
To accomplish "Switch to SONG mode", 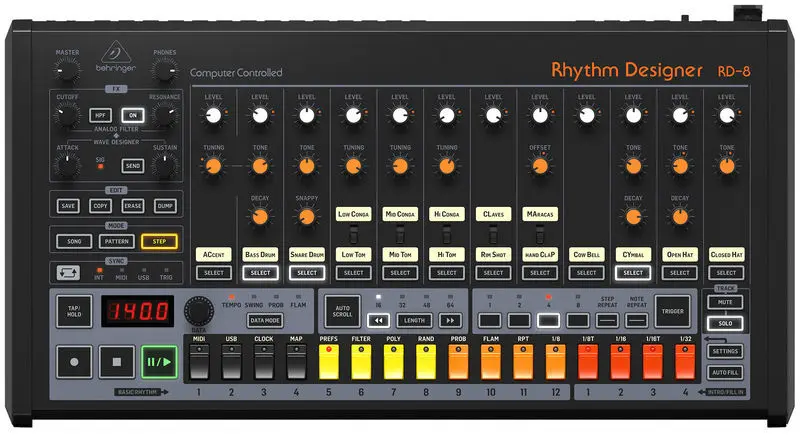I will pyautogui.click(x=74, y=241).
